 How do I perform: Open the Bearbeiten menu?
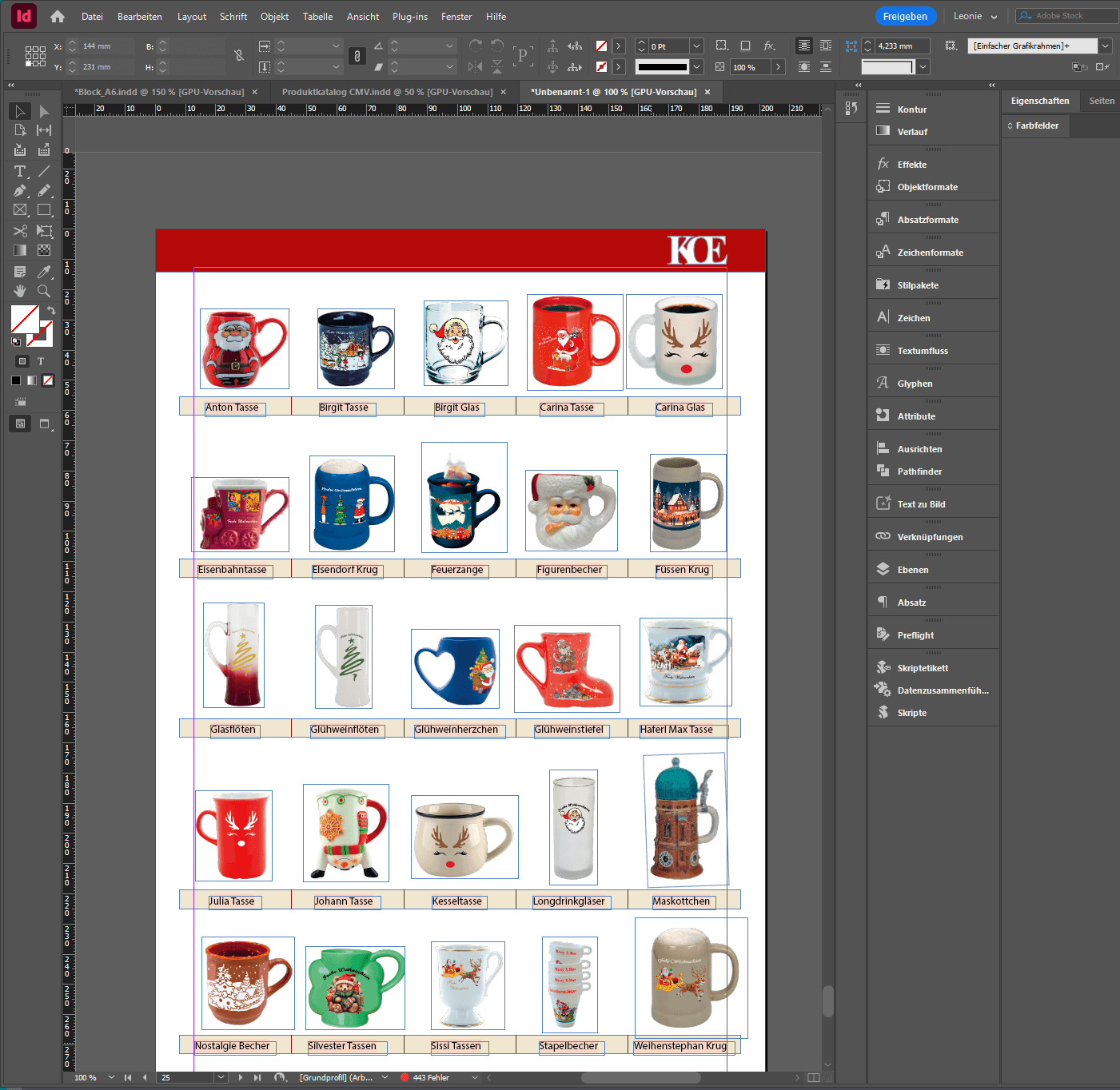pos(140,16)
